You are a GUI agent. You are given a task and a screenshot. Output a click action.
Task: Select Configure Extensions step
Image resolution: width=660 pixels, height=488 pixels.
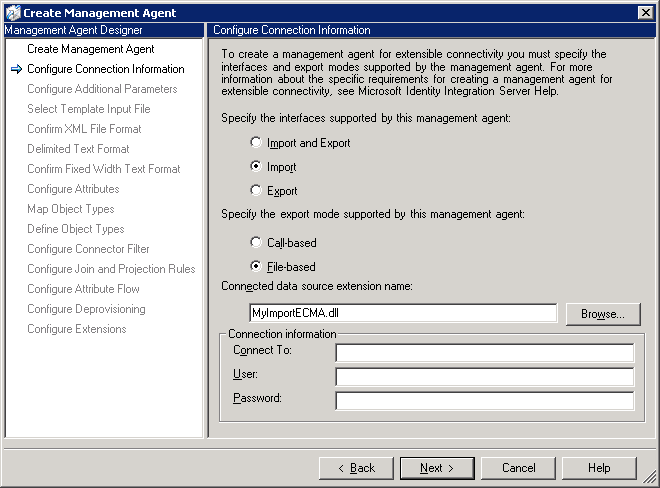pyautogui.click(x=77, y=329)
